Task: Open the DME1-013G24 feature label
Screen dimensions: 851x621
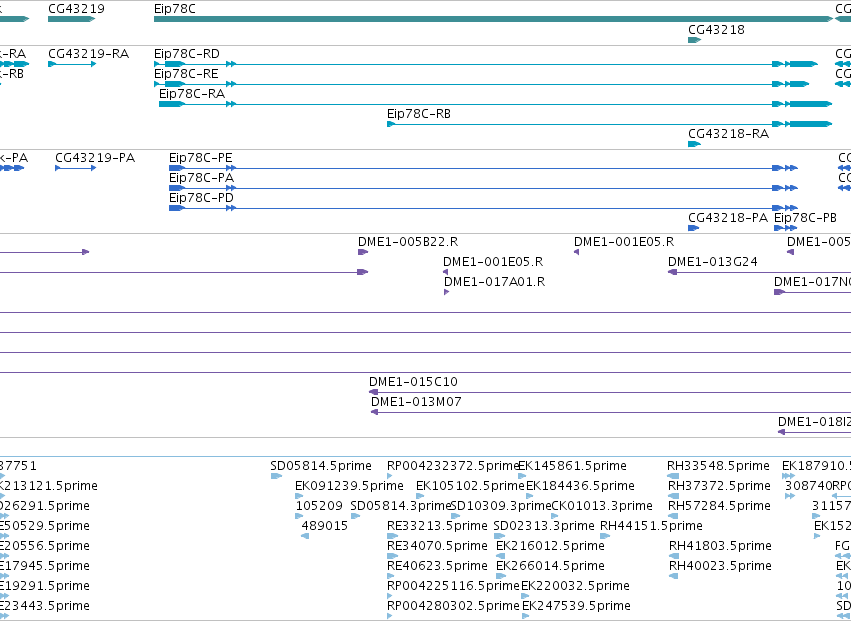Action: point(713,262)
